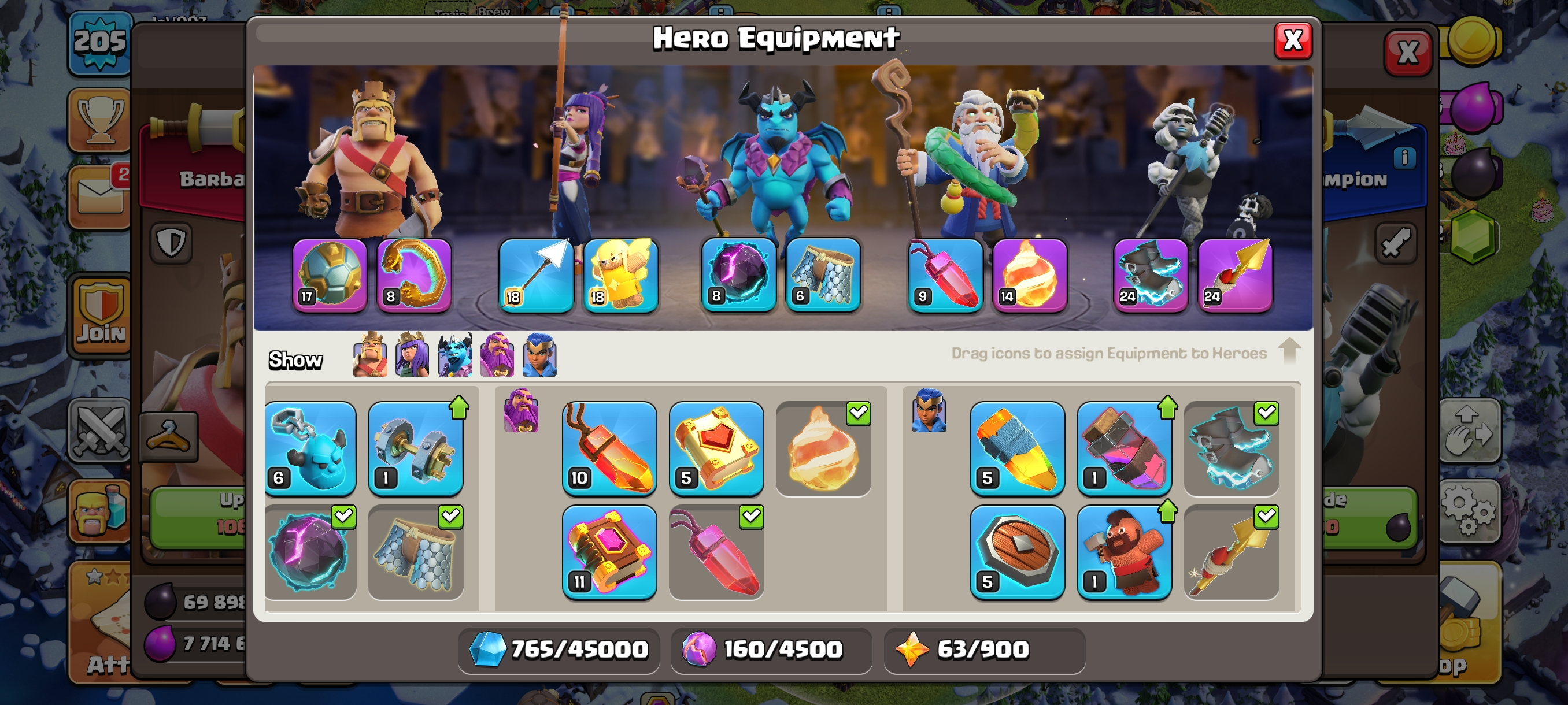Click the Shiny Ore 765/45000 counter
This screenshot has height=705, width=1568.
coord(558,650)
